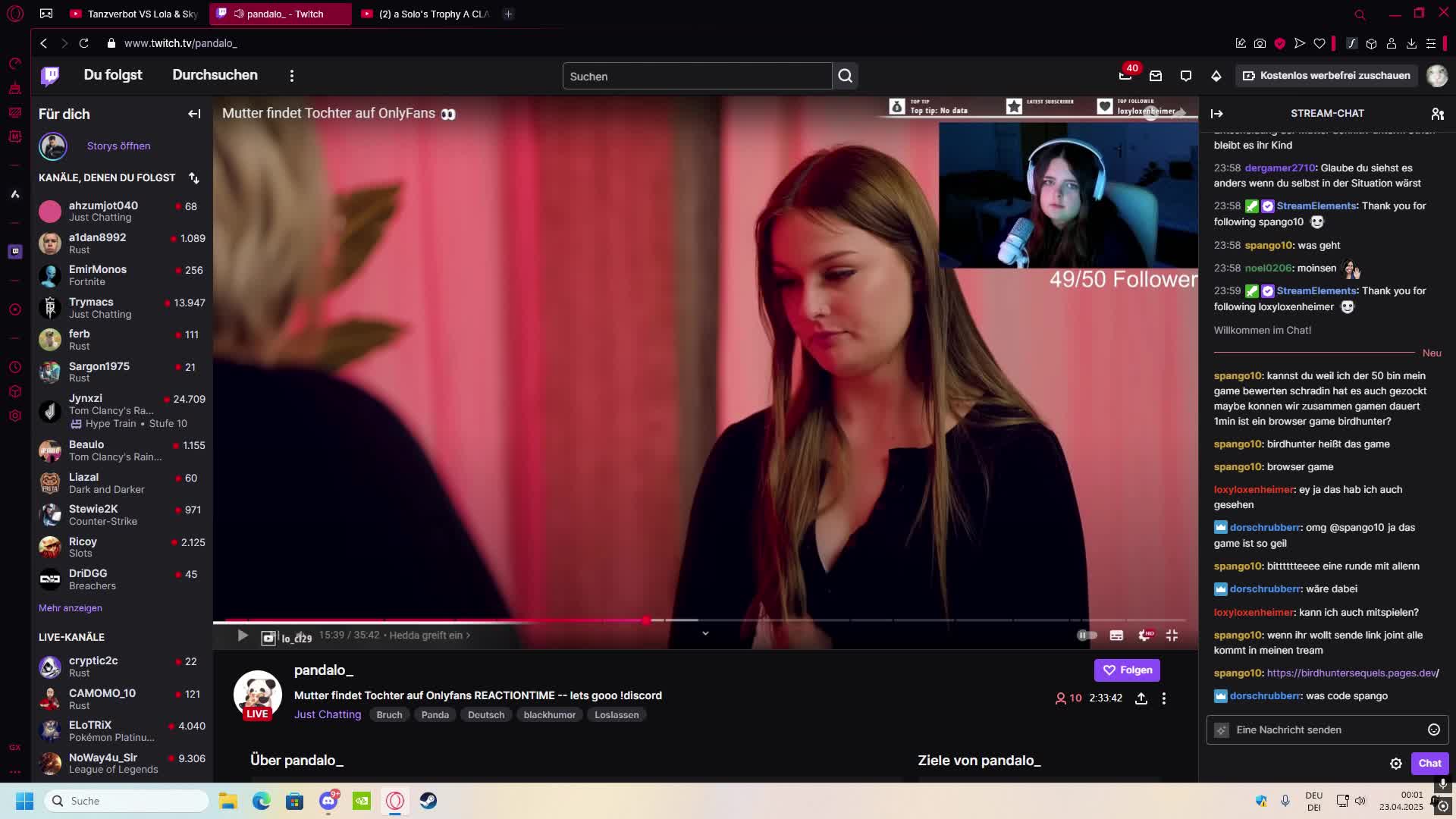Open the Twitch home logo
This screenshot has width=1456, height=819.
tap(50, 75)
